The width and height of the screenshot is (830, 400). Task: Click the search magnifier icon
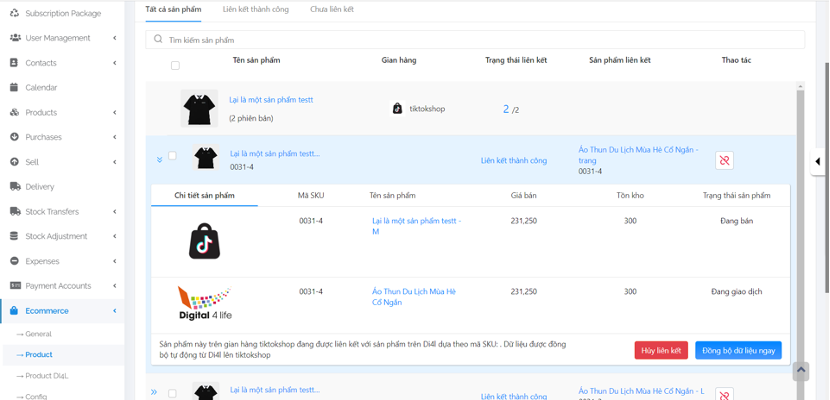[158, 40]
